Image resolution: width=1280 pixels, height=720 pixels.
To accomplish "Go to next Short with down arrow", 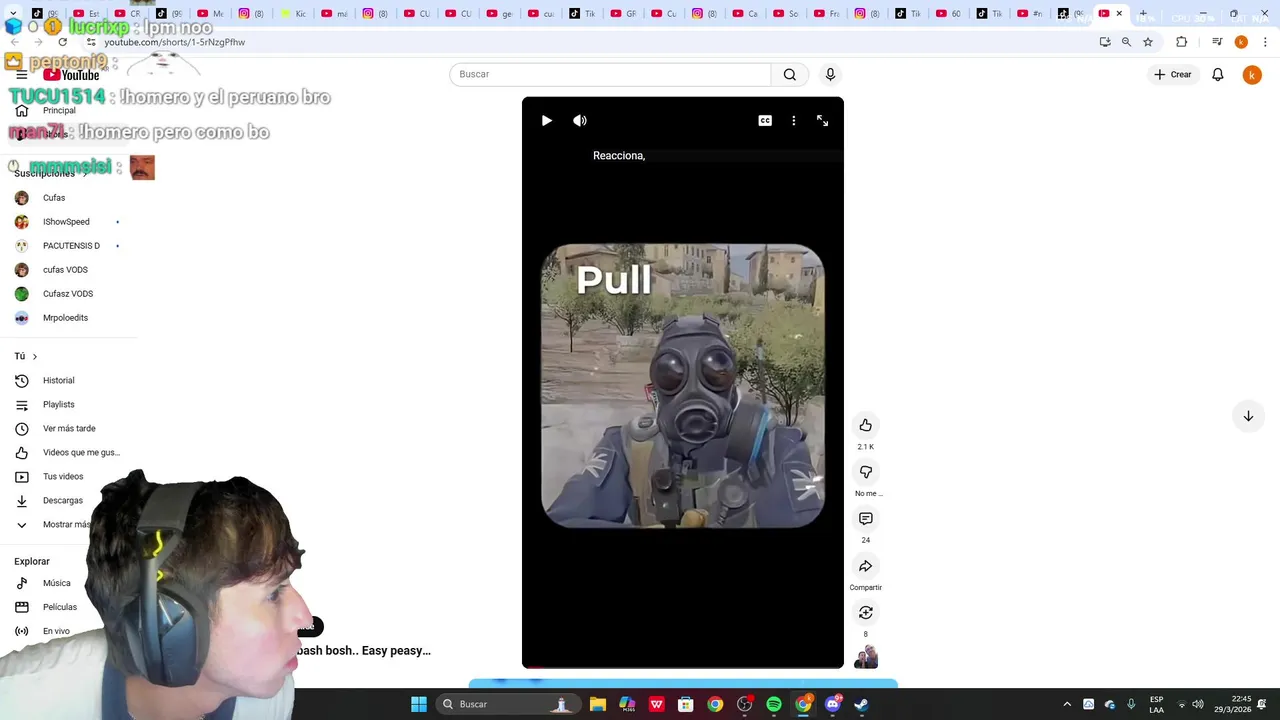I will (1248, 416).
